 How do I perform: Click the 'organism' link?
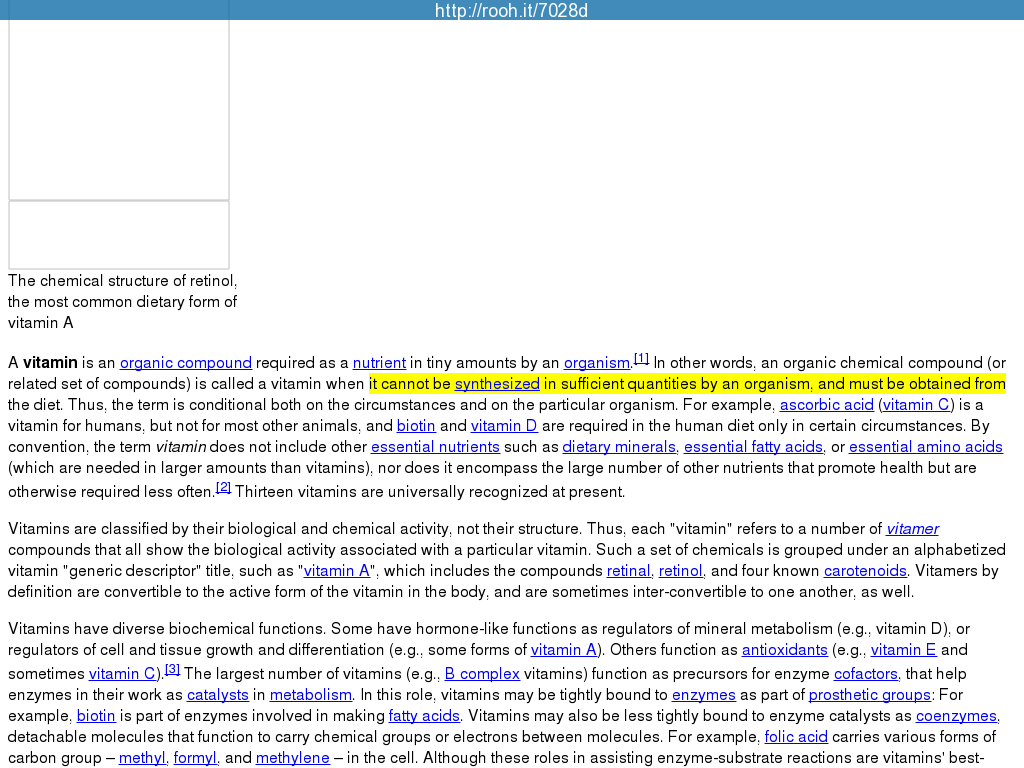pyautogui.click(x=597, y=363)
